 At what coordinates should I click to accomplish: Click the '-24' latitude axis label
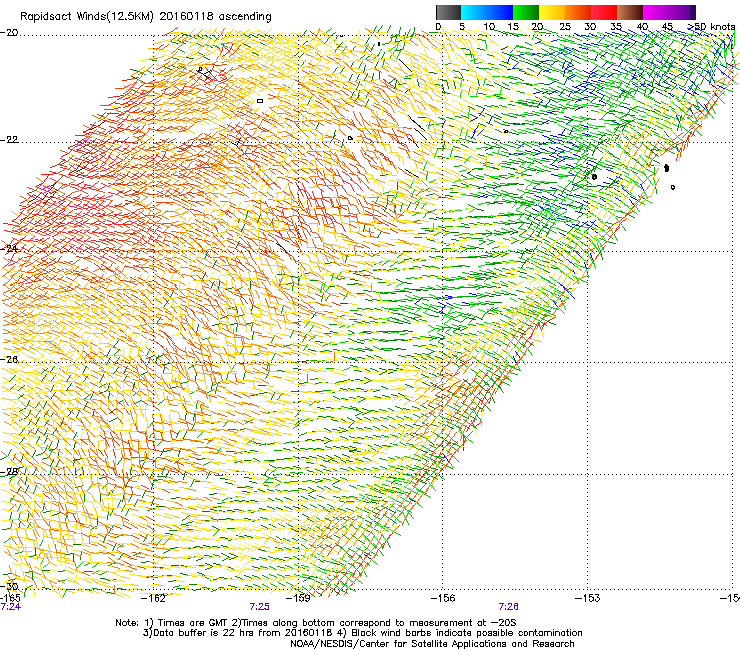(x=9, y=248)
